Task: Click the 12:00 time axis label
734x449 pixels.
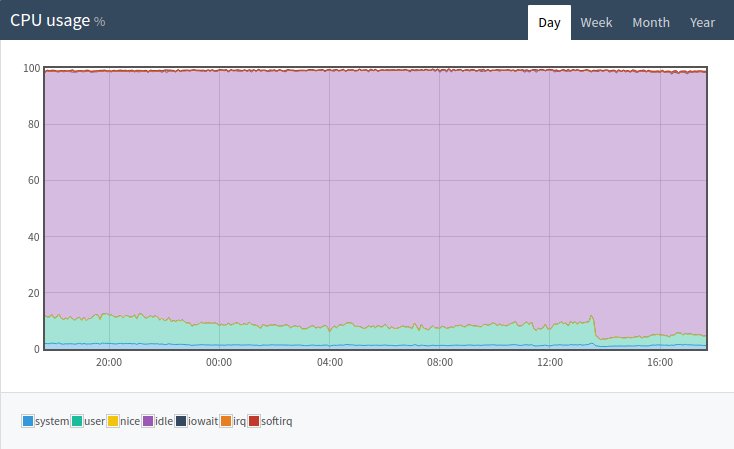Action: pyautogui.click(x=550, y=362)
